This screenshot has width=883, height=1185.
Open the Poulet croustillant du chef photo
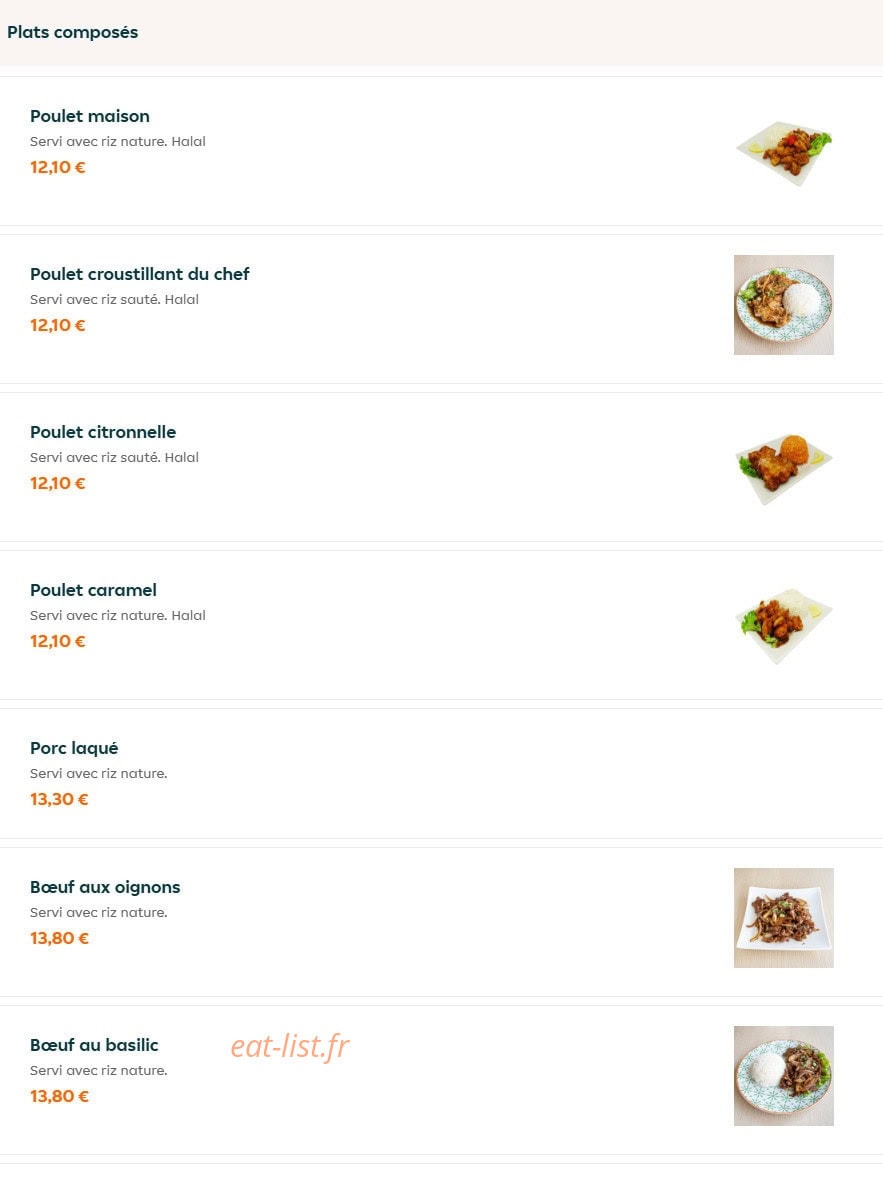pyautogui.click(x=784, y=305)
